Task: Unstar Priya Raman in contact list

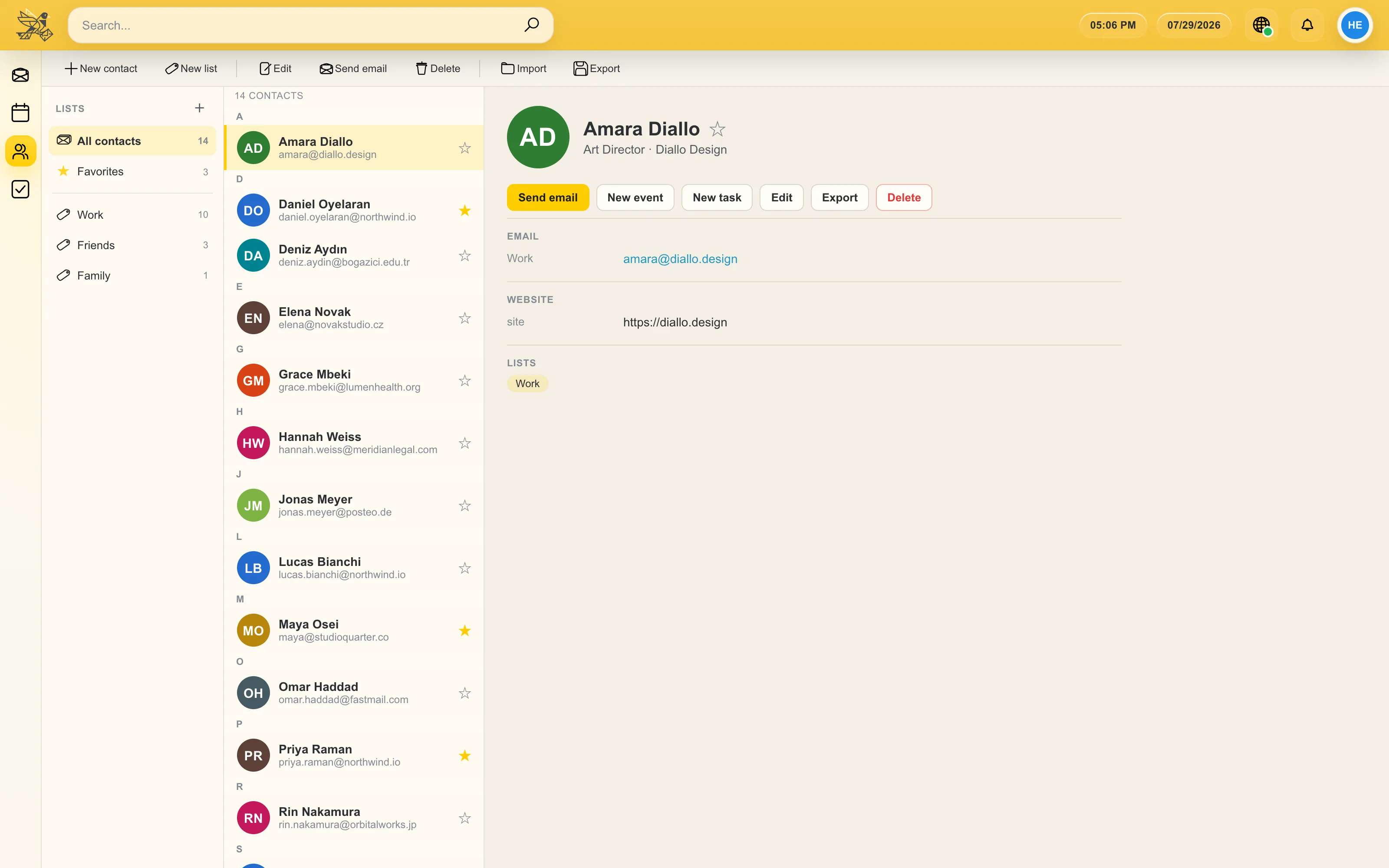Action: (465, 756)
